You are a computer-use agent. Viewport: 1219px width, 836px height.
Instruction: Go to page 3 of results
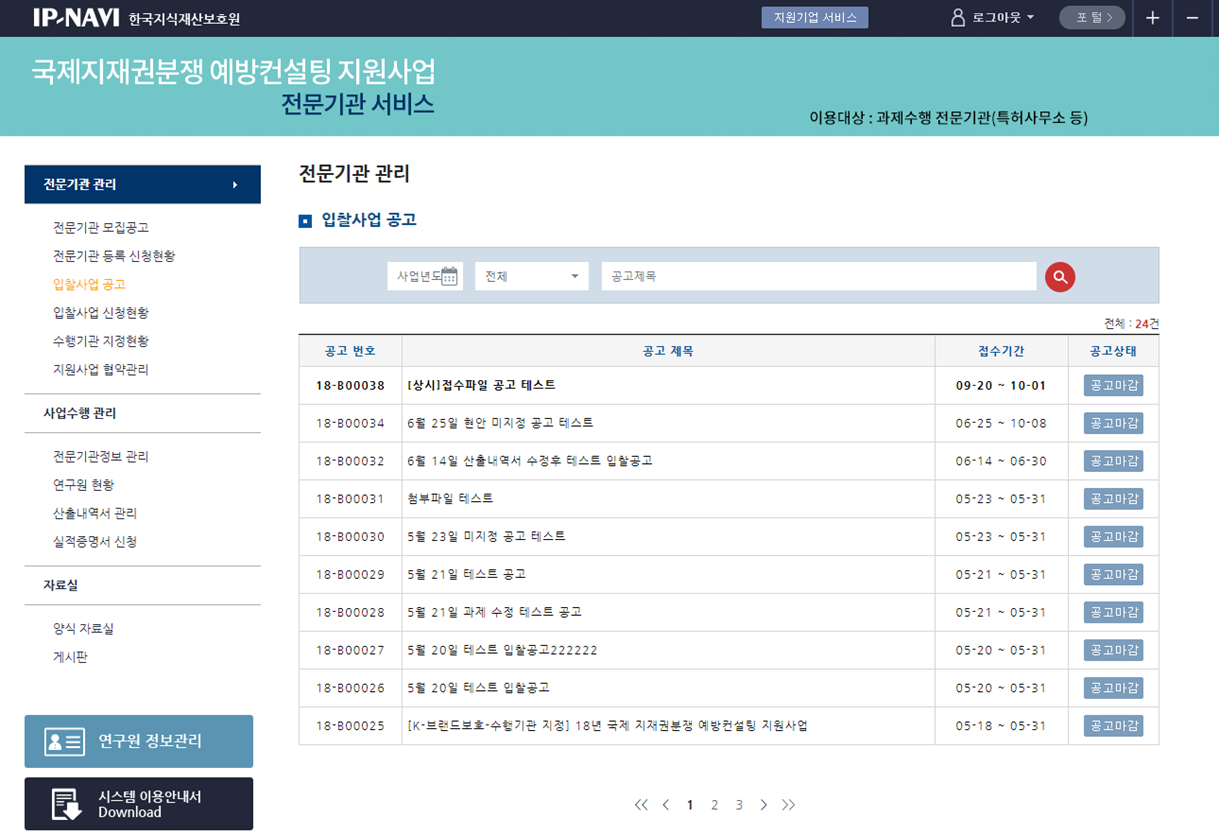pyautogui.click(x=739, y=805)
